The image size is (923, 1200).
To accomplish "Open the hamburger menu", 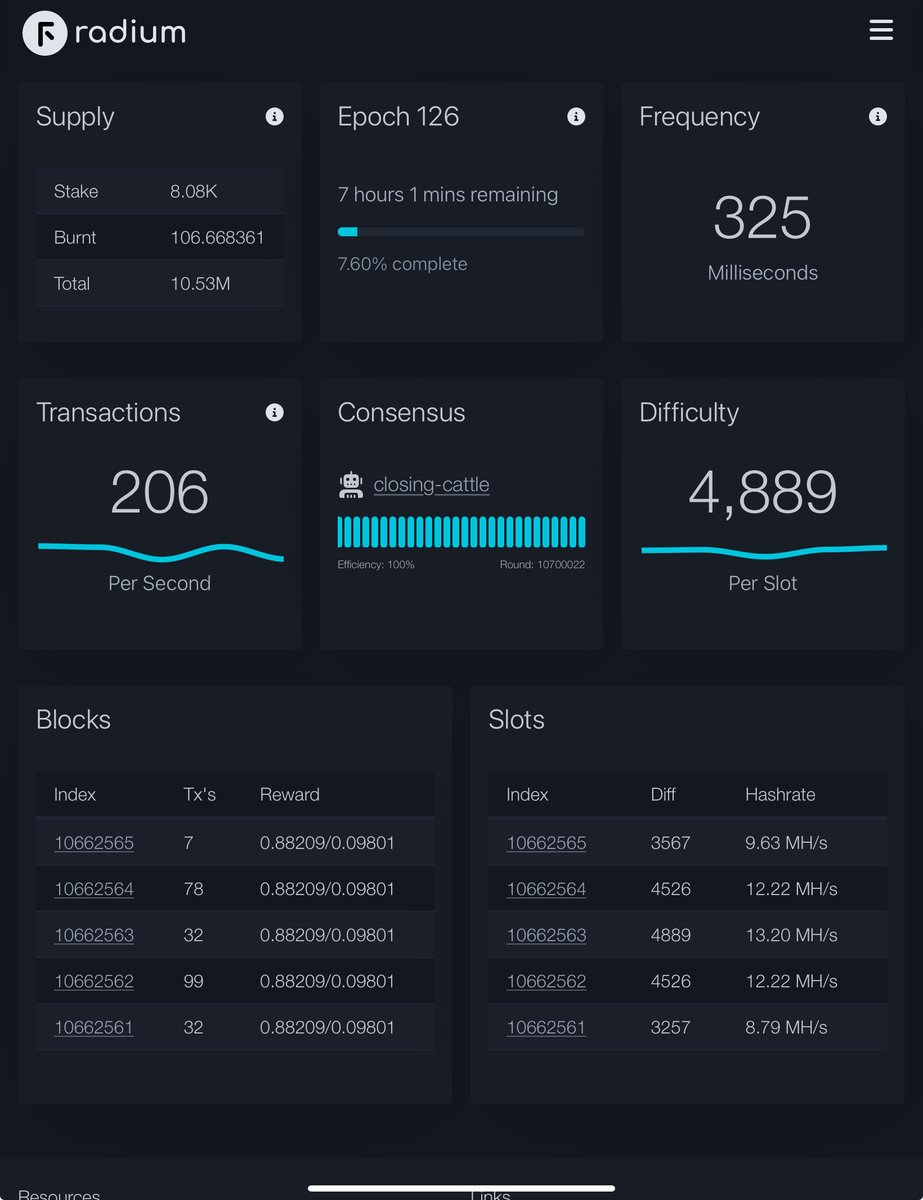I will tap(881, 30).
